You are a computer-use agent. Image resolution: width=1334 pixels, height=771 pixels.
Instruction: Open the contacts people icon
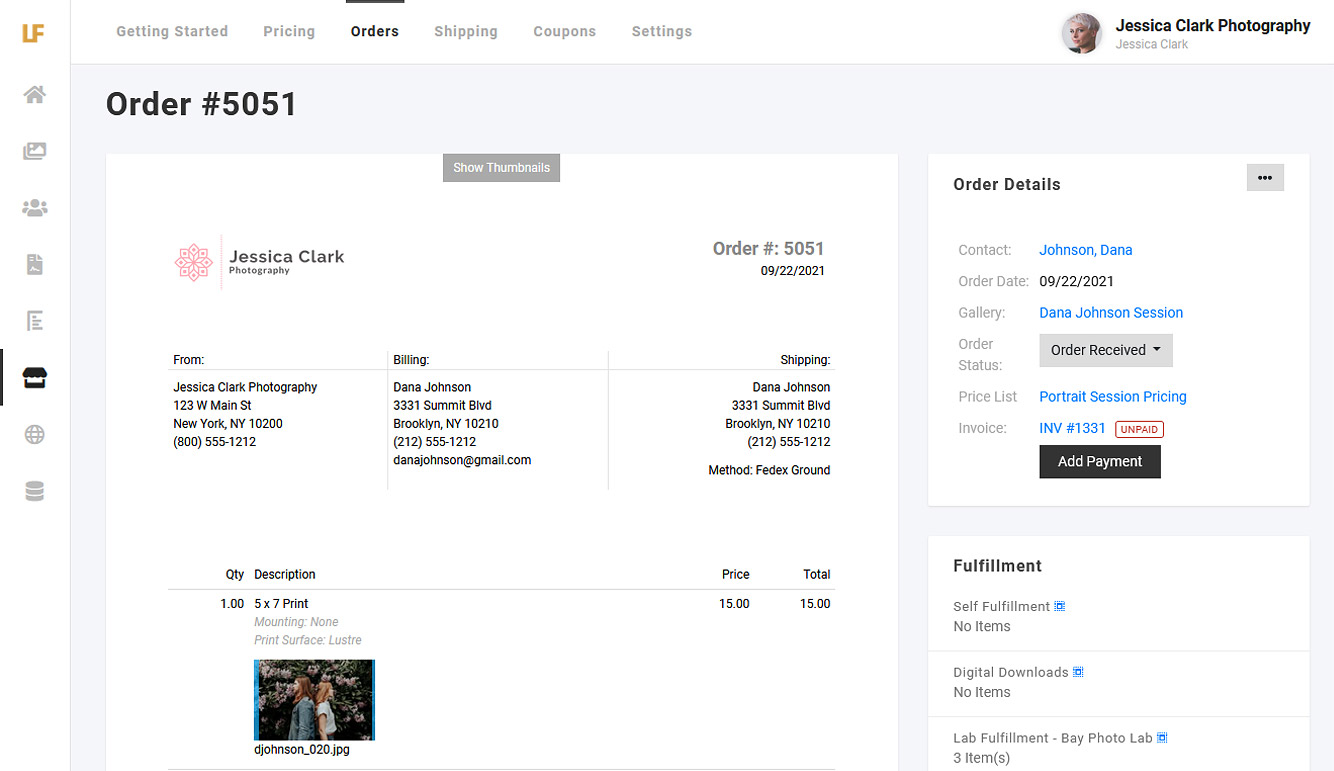(x=35, y=208)
